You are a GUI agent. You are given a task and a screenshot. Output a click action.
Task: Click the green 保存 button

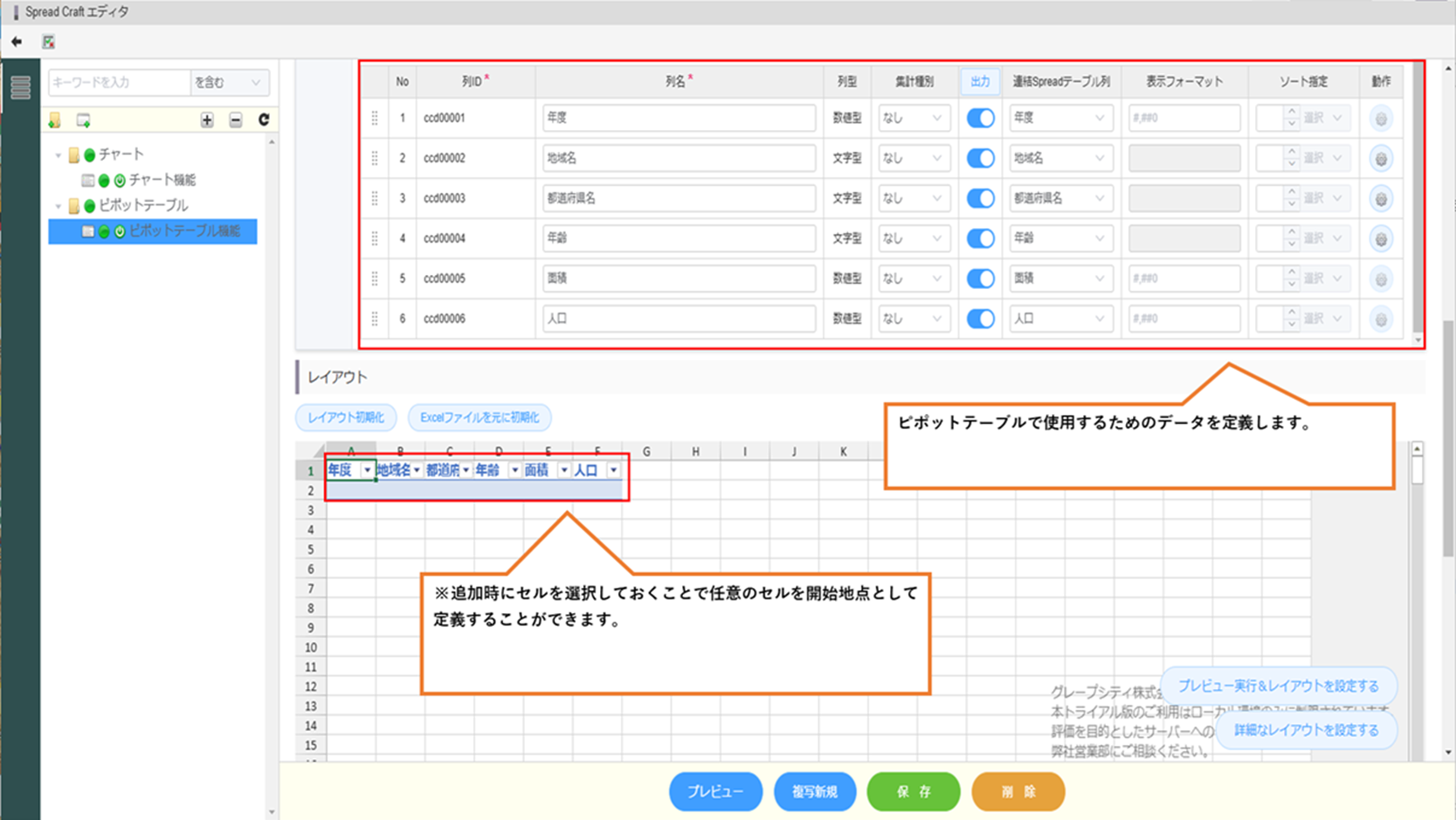click(913, 791)
